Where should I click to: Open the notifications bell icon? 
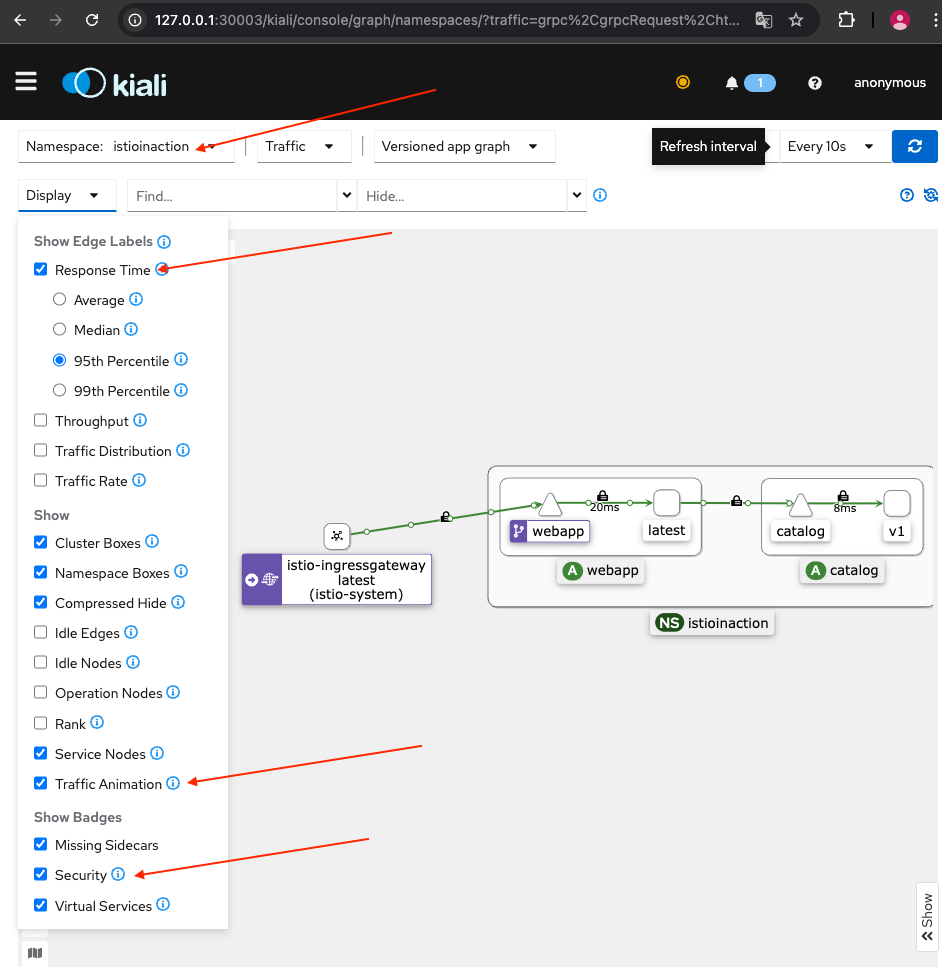(x=731, y=83)
